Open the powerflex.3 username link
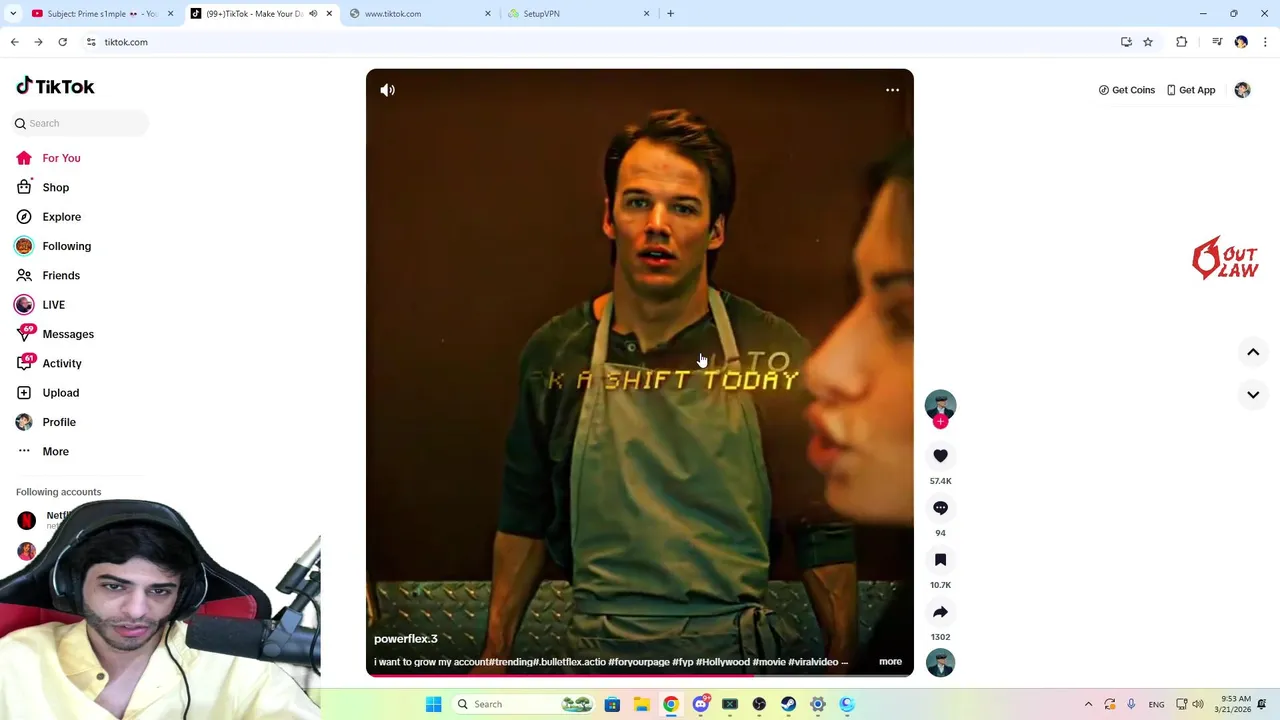The width and height of the screenshot is (1280, 720). pos(406,639)
